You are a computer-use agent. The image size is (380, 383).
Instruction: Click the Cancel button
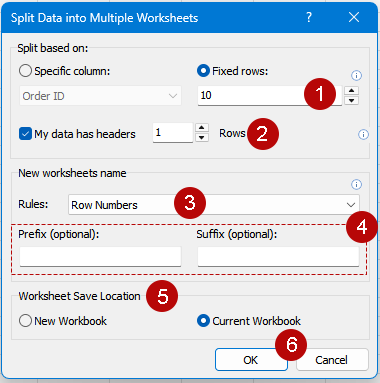tap(332, 360)
